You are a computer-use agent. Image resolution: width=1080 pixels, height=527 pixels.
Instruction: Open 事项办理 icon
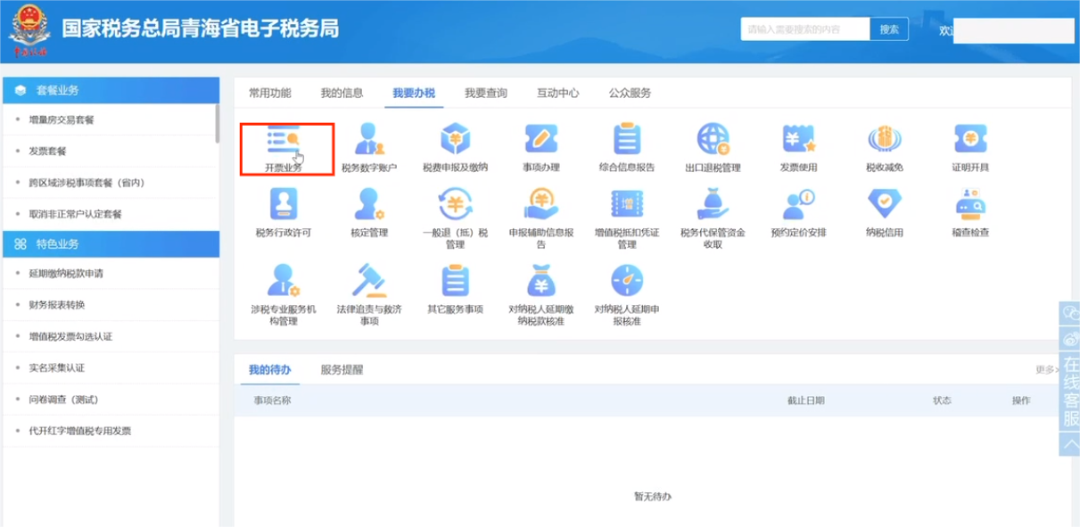click(541, 139)
